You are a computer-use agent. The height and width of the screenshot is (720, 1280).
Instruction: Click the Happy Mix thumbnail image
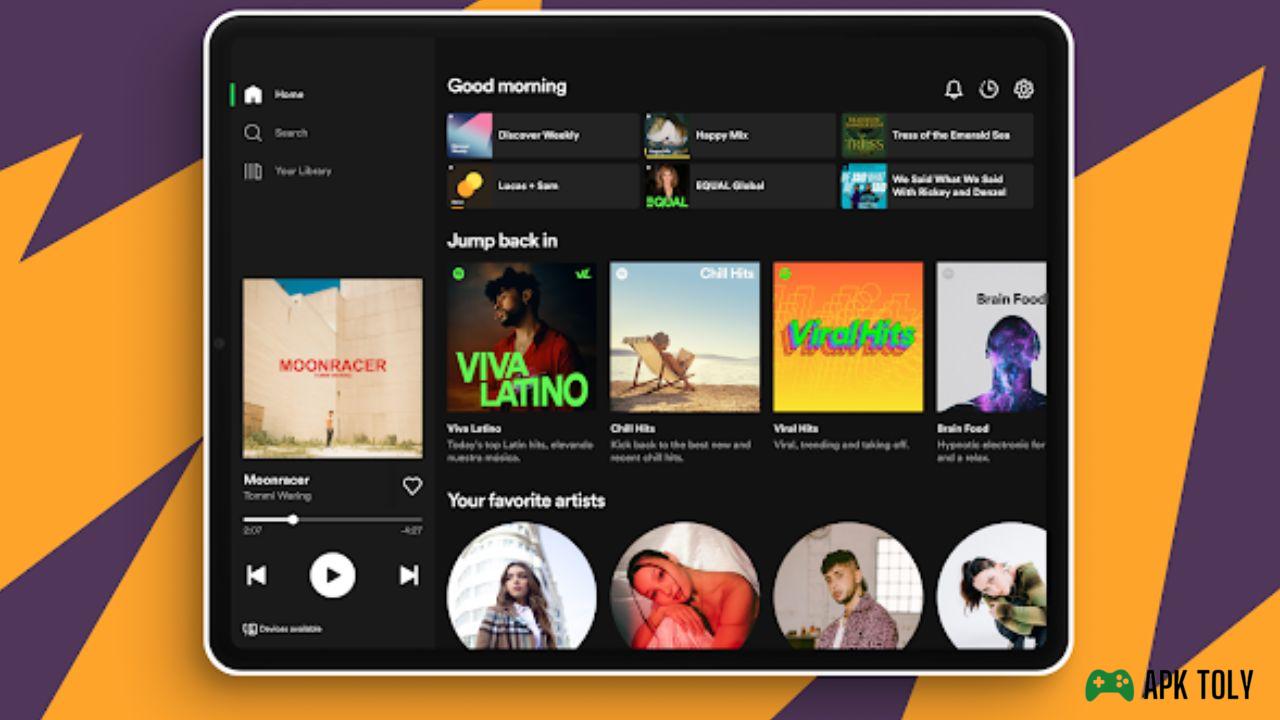[667, 135]
